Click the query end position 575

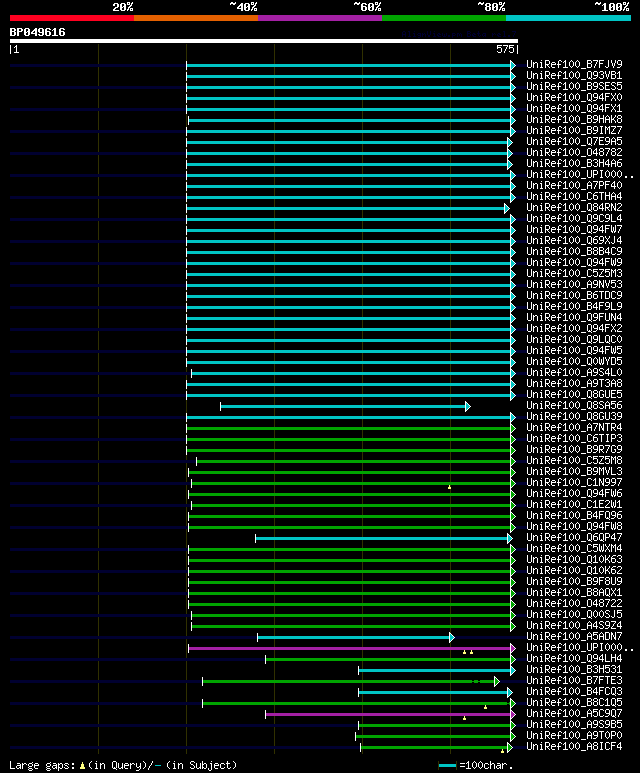click(x=505, y=49)
